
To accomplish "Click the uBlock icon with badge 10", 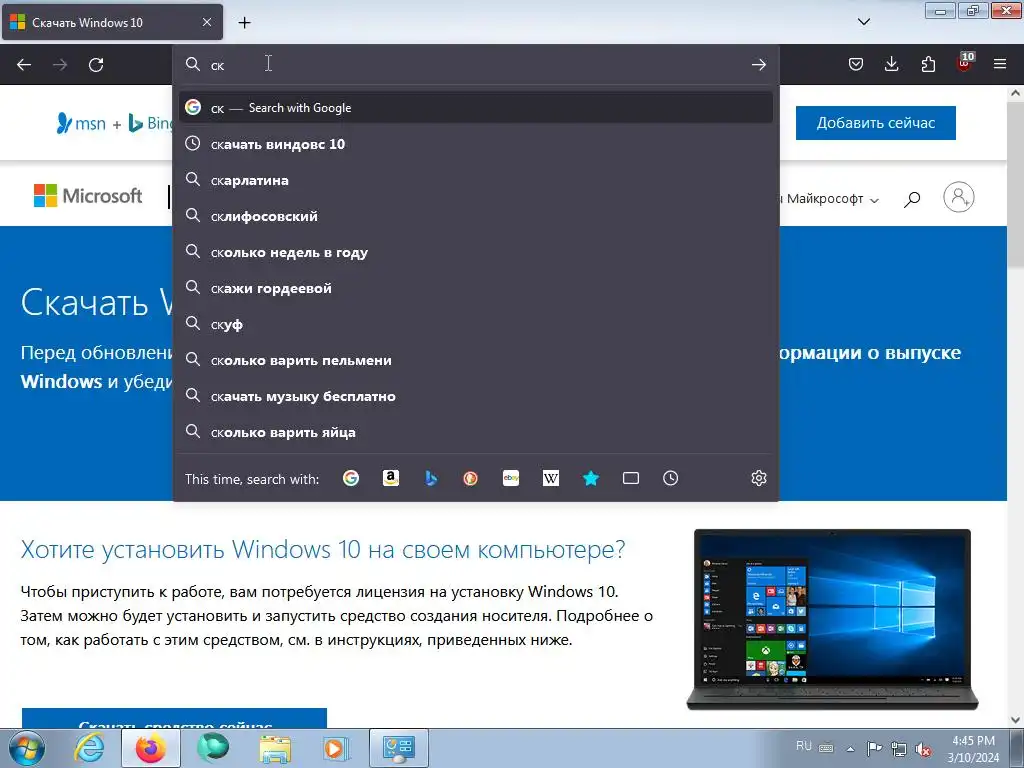I will (x=965, y=62).
